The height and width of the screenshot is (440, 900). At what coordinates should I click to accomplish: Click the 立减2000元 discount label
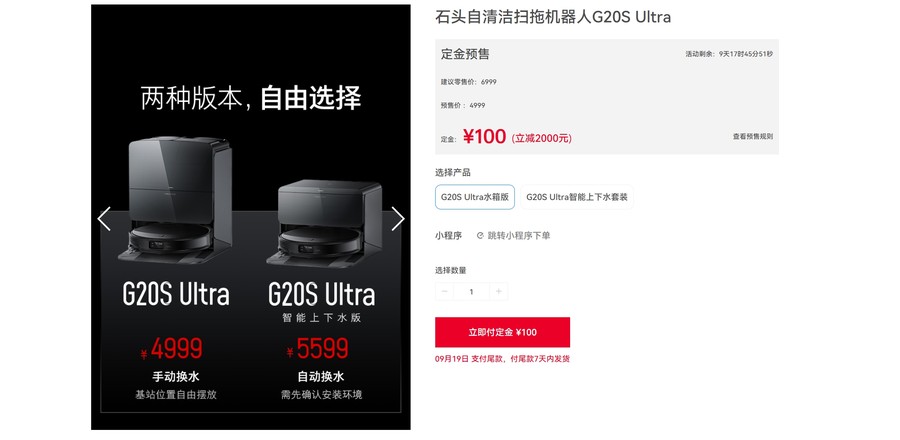(541, 138)
